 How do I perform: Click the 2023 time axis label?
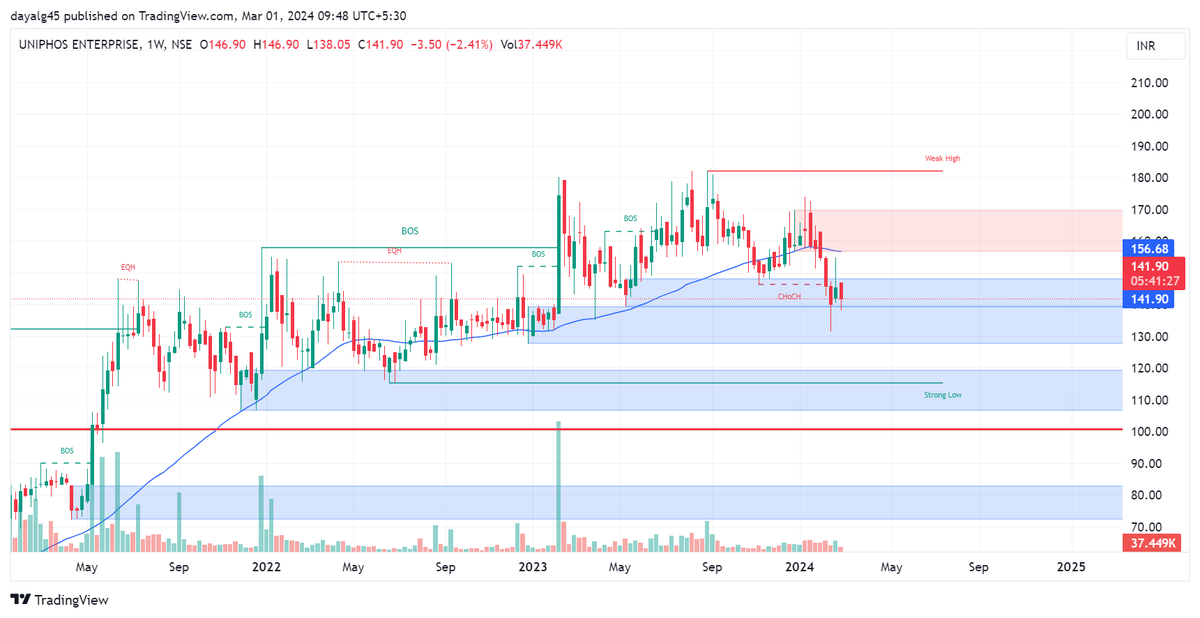533,567
